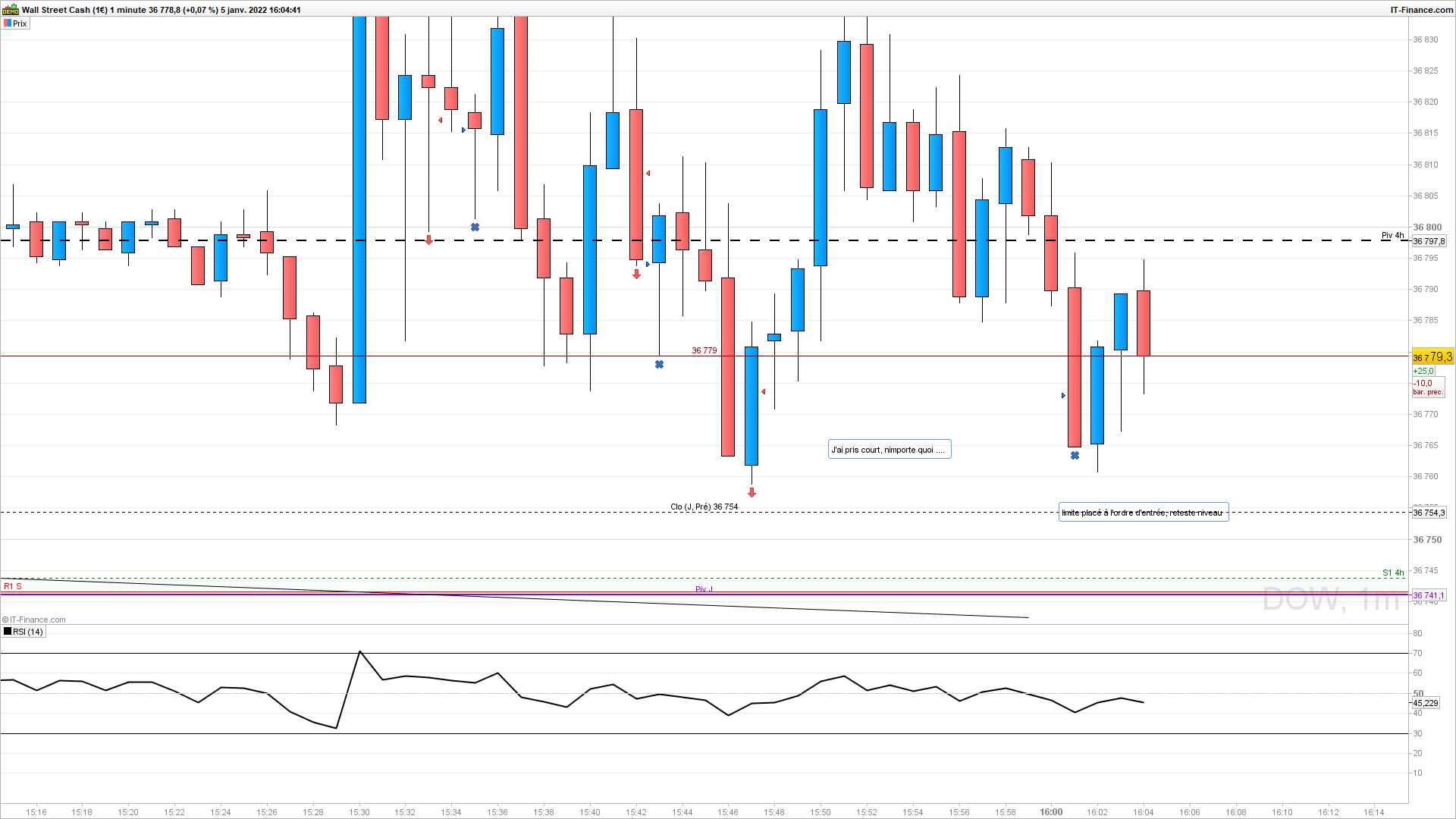Screen dimensions: 1456x819
Task: Click the 45,229 RSI value label
Action: [x=1425, y=703]
